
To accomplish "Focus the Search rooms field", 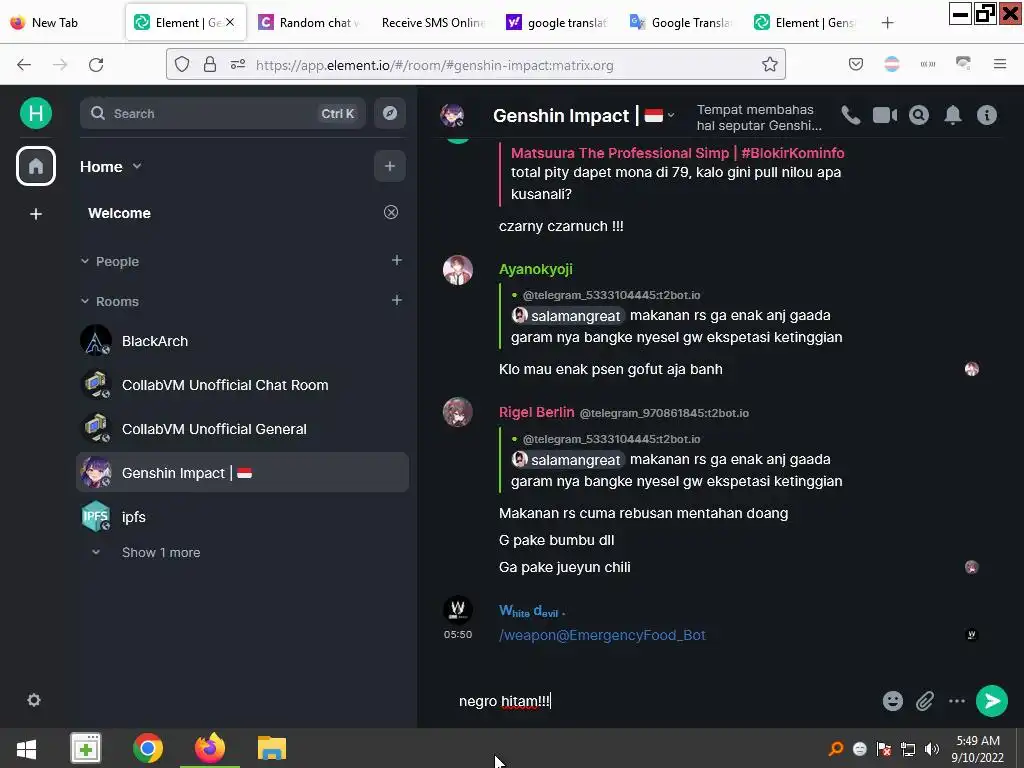I will click(x=223, y=114).
